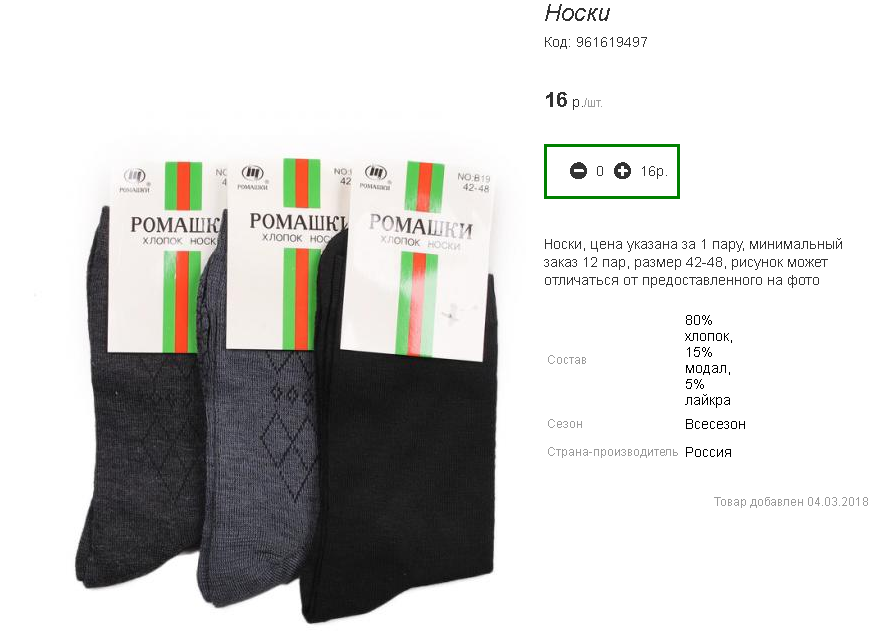Click the product title Носки
The image size is (874, 641).
coord(577,13)
